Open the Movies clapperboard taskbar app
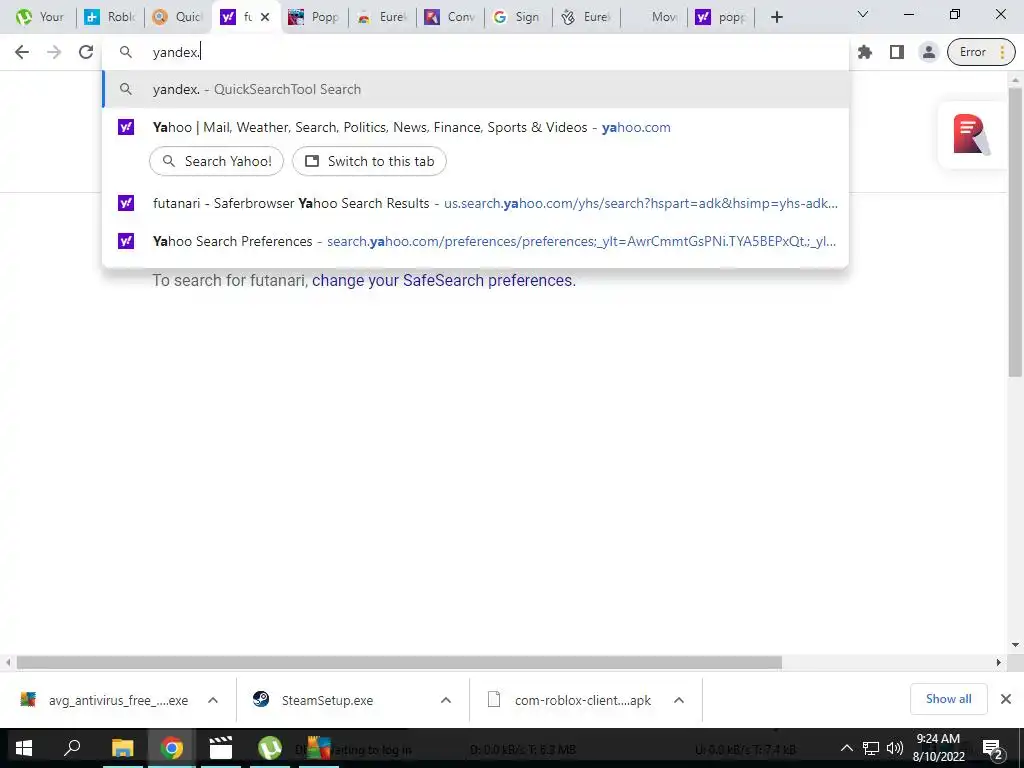This screenshot has height=768, width=1024. pos(221,748)
